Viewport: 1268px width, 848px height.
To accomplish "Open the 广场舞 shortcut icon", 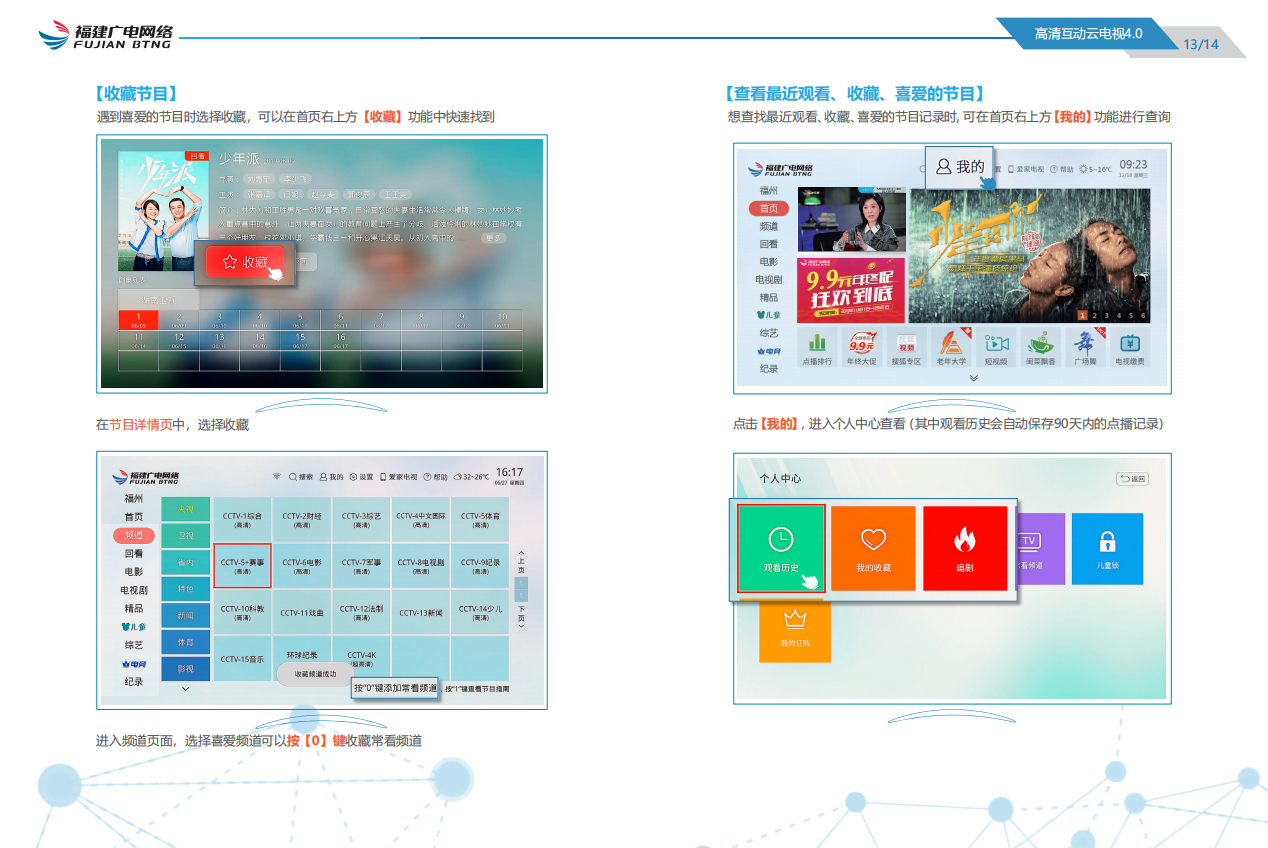I will (x=1085, y=347).
